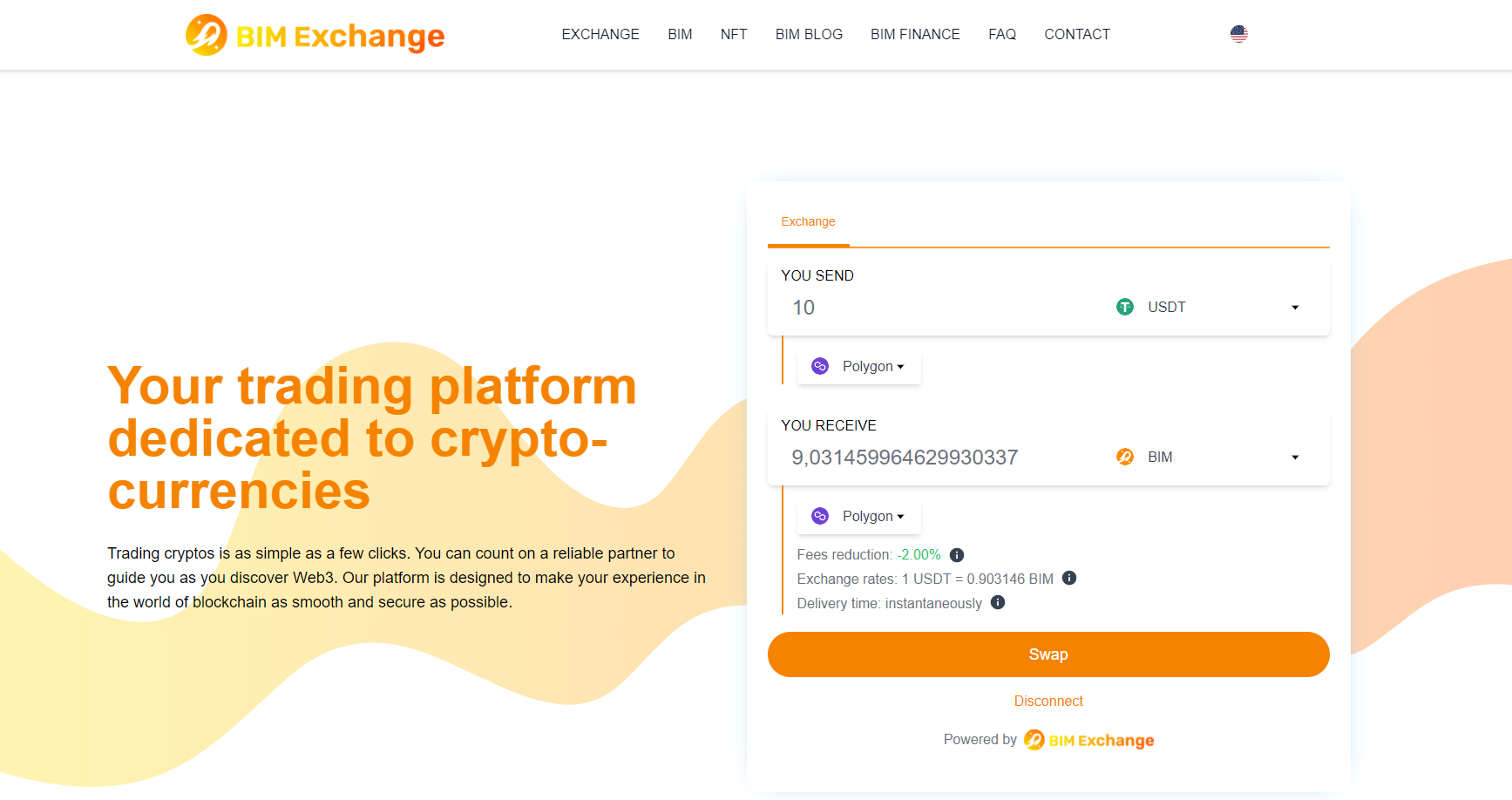Open the FAQ navigation link
The height and width of the screenshot is (800, 1512).
[x=1002, y=35]
